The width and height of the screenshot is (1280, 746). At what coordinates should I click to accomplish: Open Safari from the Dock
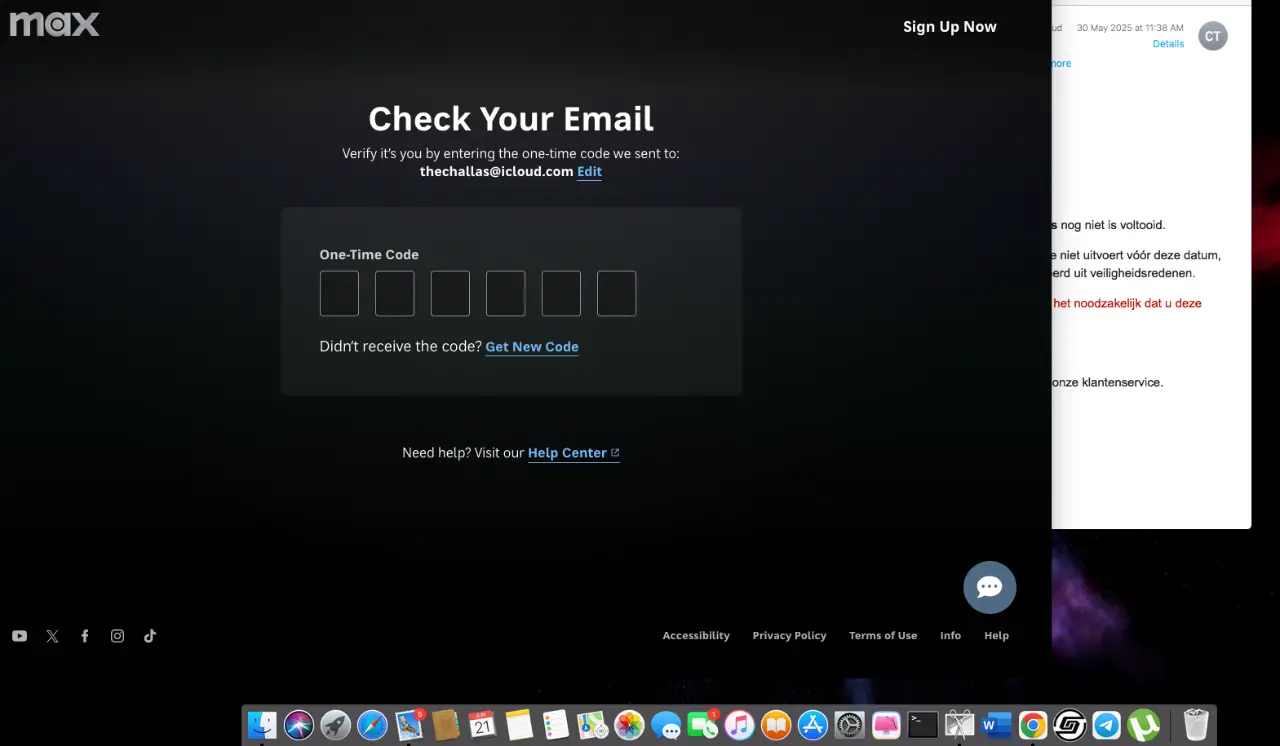click(x=372, y=724)
